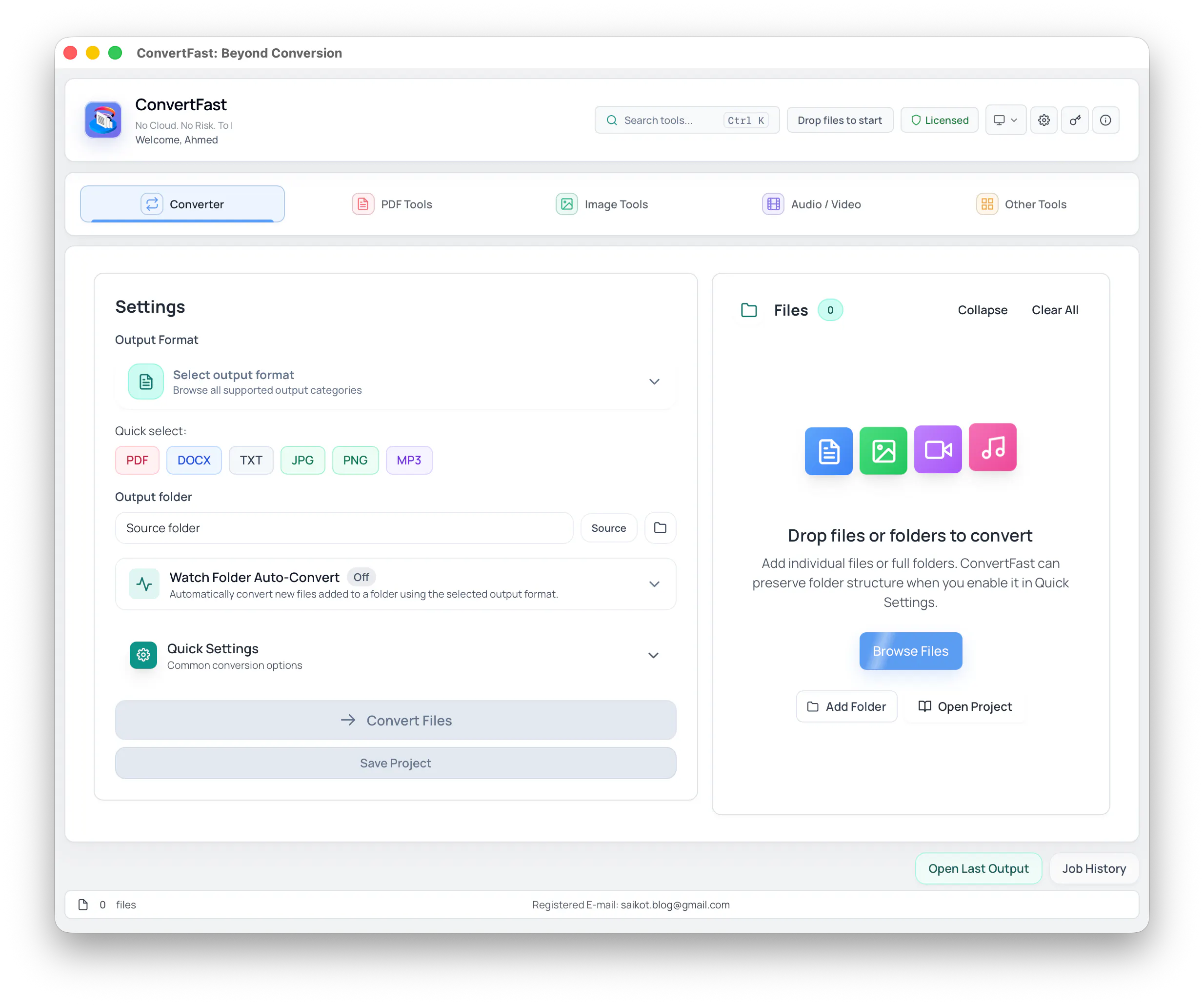Open the Select output format dropdown

396,382
